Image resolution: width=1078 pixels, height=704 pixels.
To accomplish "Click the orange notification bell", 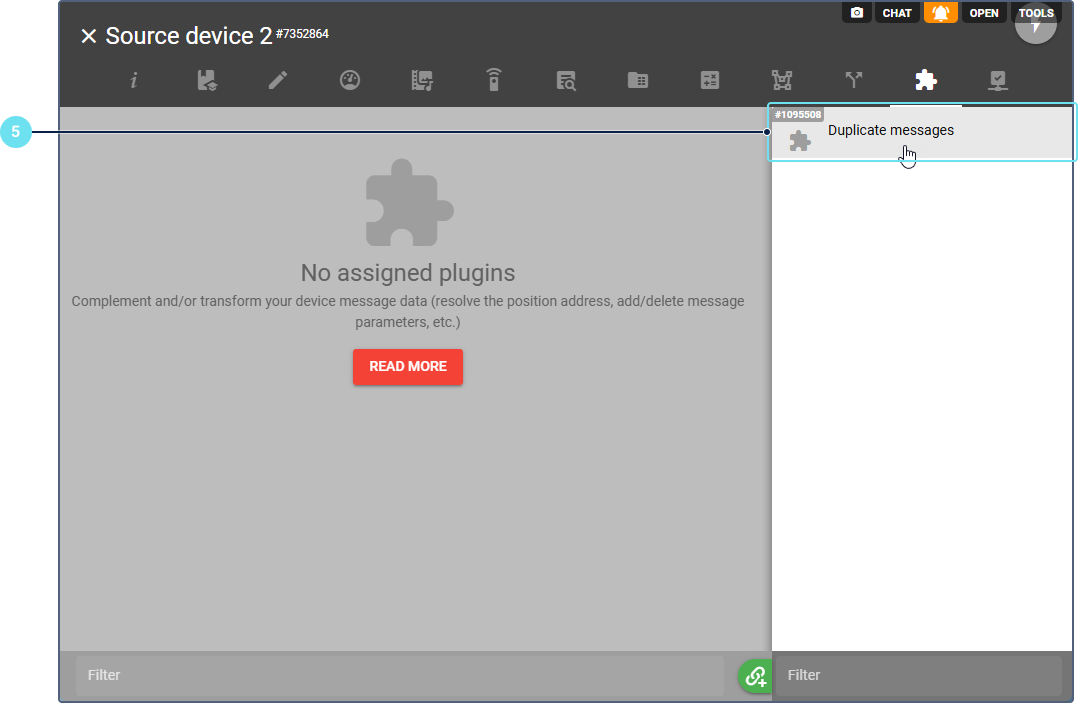I will pyautogui.click(x=940, y=13).
